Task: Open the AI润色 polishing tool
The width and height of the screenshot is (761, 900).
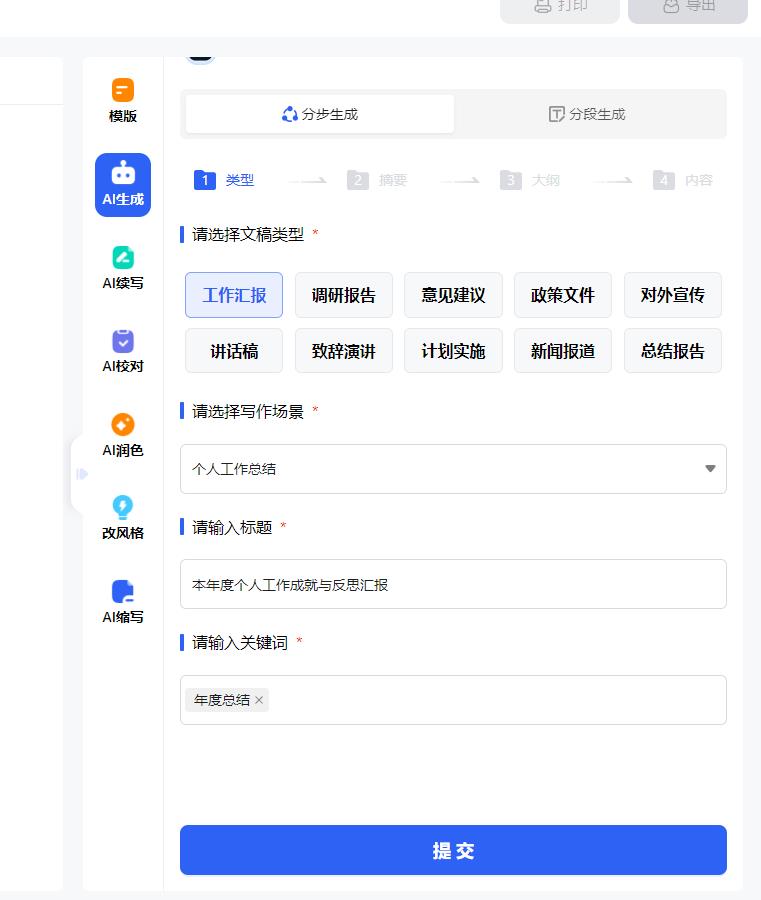Action: (x=123, y=435)
